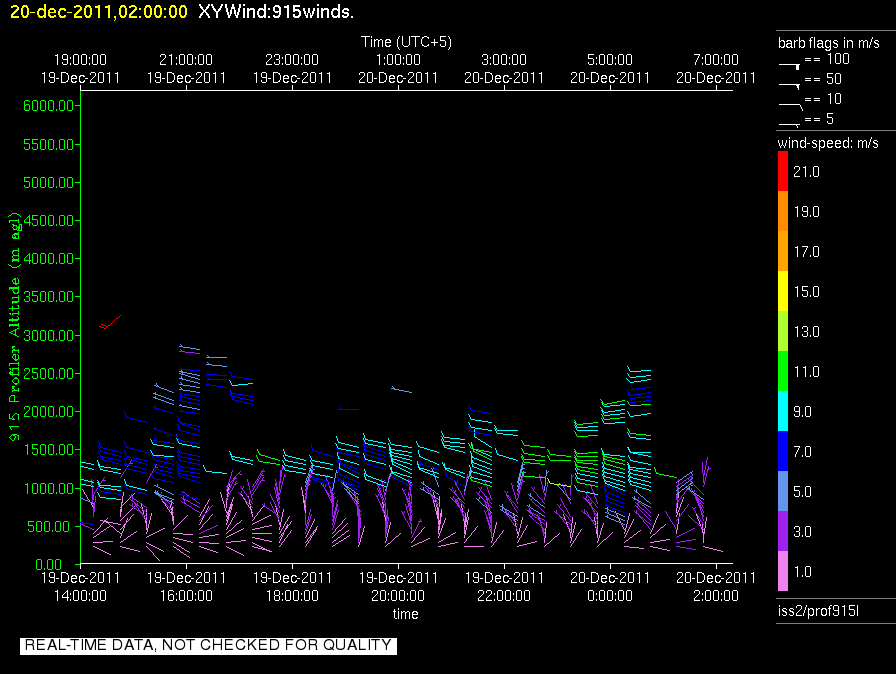This screenshot has width=896, height=674.
Task: Click the Time (UTC+5) axis title
Action: coord(406,42)
